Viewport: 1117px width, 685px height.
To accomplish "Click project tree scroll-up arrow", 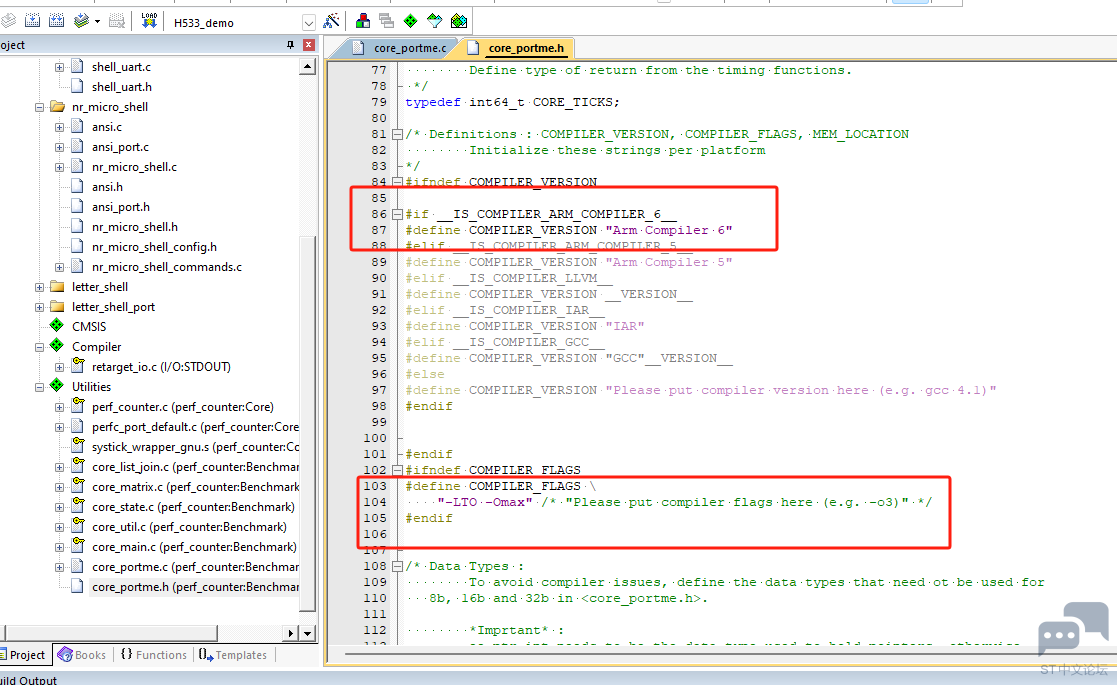I will tap(308, 67).
